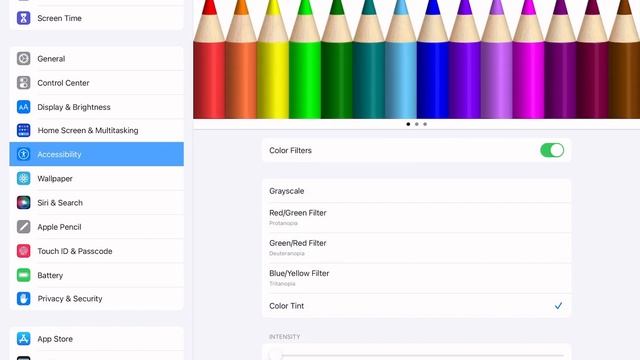Tap the Control Center icon
640x360 pixels.
coord(23,83)
